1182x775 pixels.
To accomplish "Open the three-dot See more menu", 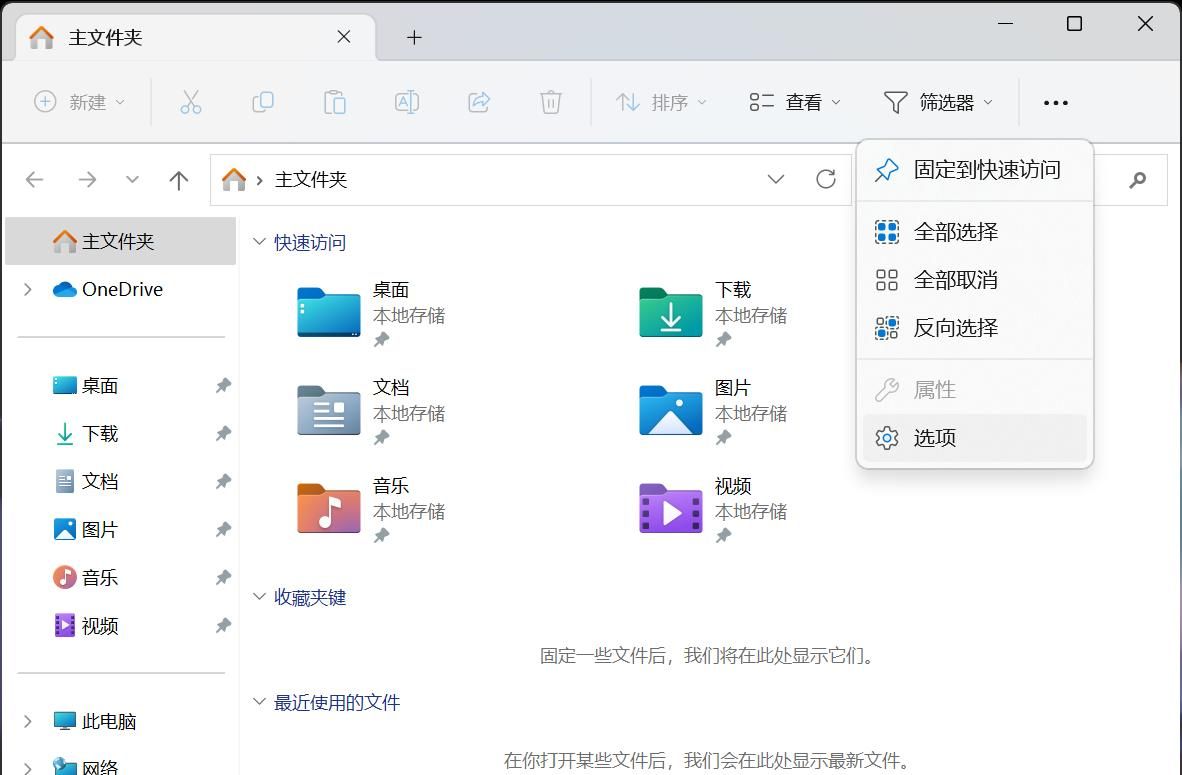I will 1055,103.
